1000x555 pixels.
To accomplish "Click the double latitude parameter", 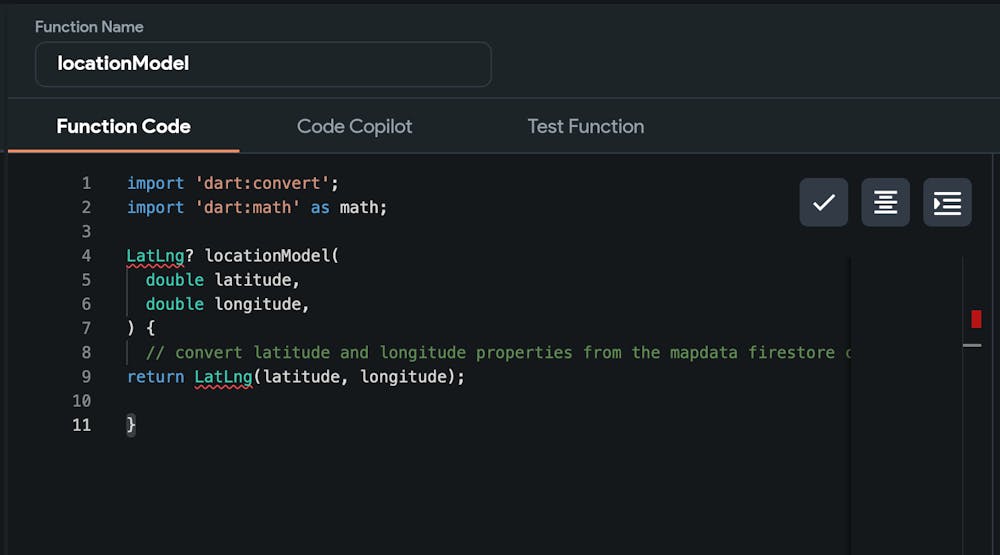I will (222, 280).
